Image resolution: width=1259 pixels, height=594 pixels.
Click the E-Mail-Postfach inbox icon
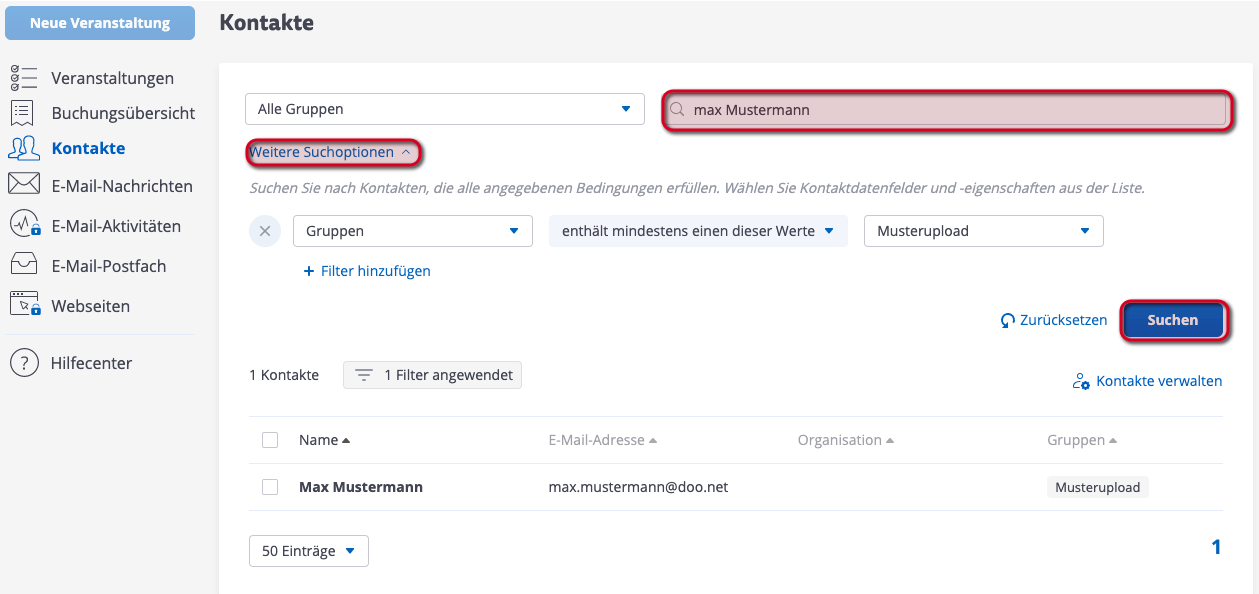point(24,266)
